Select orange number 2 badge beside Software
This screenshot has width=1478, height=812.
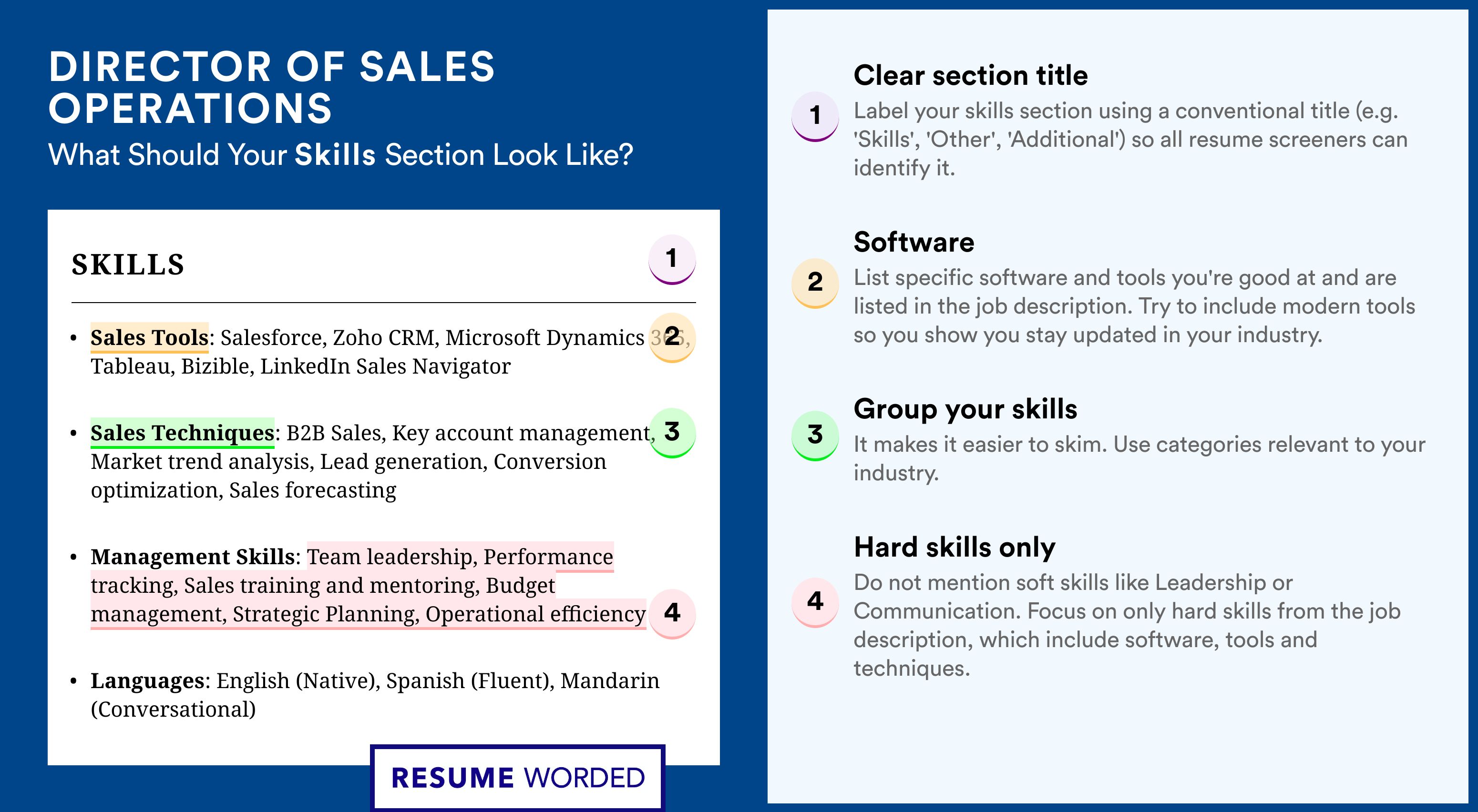815,283
